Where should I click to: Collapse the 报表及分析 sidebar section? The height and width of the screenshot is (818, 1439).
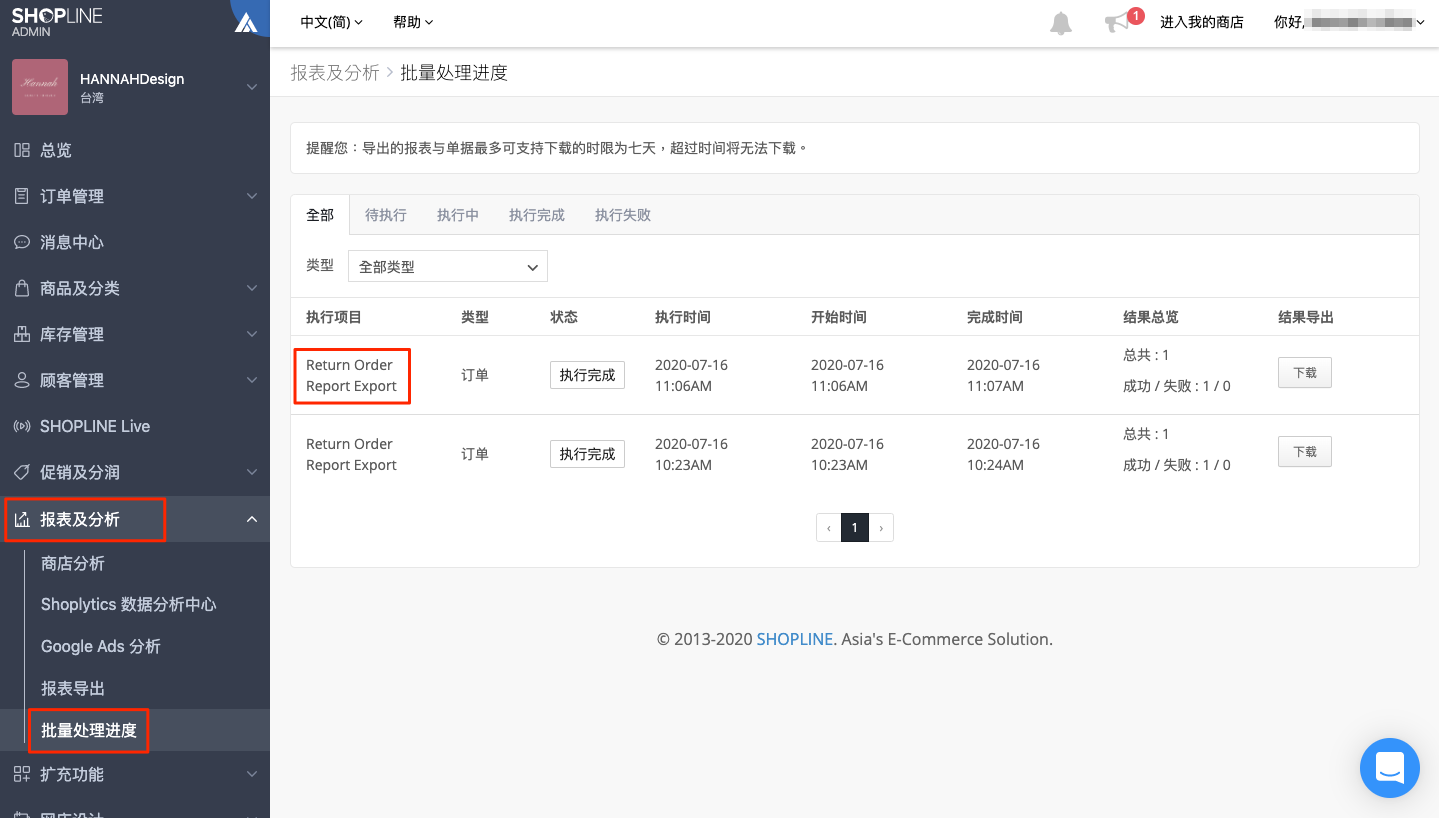135,519
